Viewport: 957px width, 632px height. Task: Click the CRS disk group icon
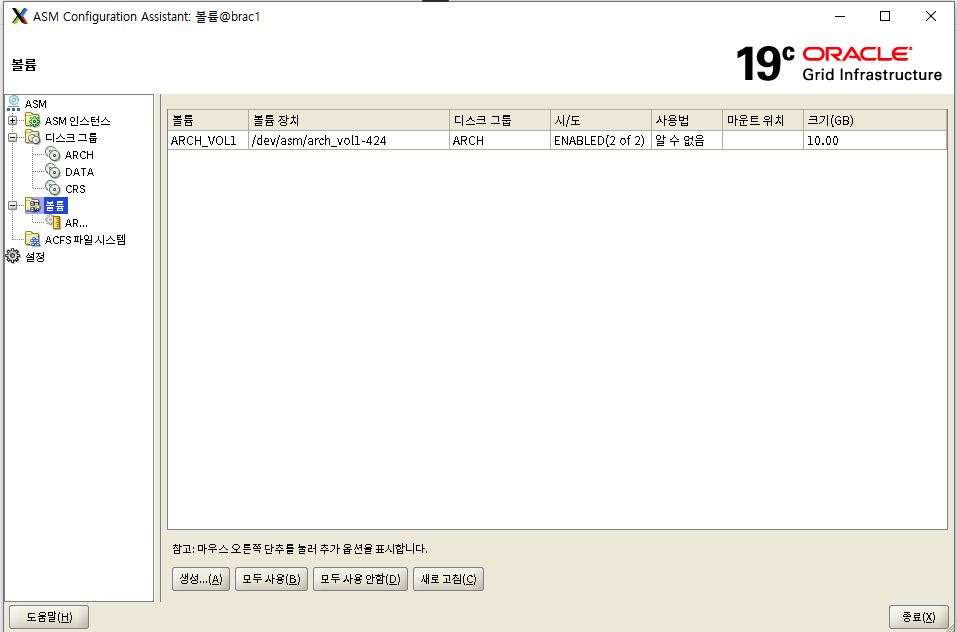pyautogui.click(x=53, y=189)
